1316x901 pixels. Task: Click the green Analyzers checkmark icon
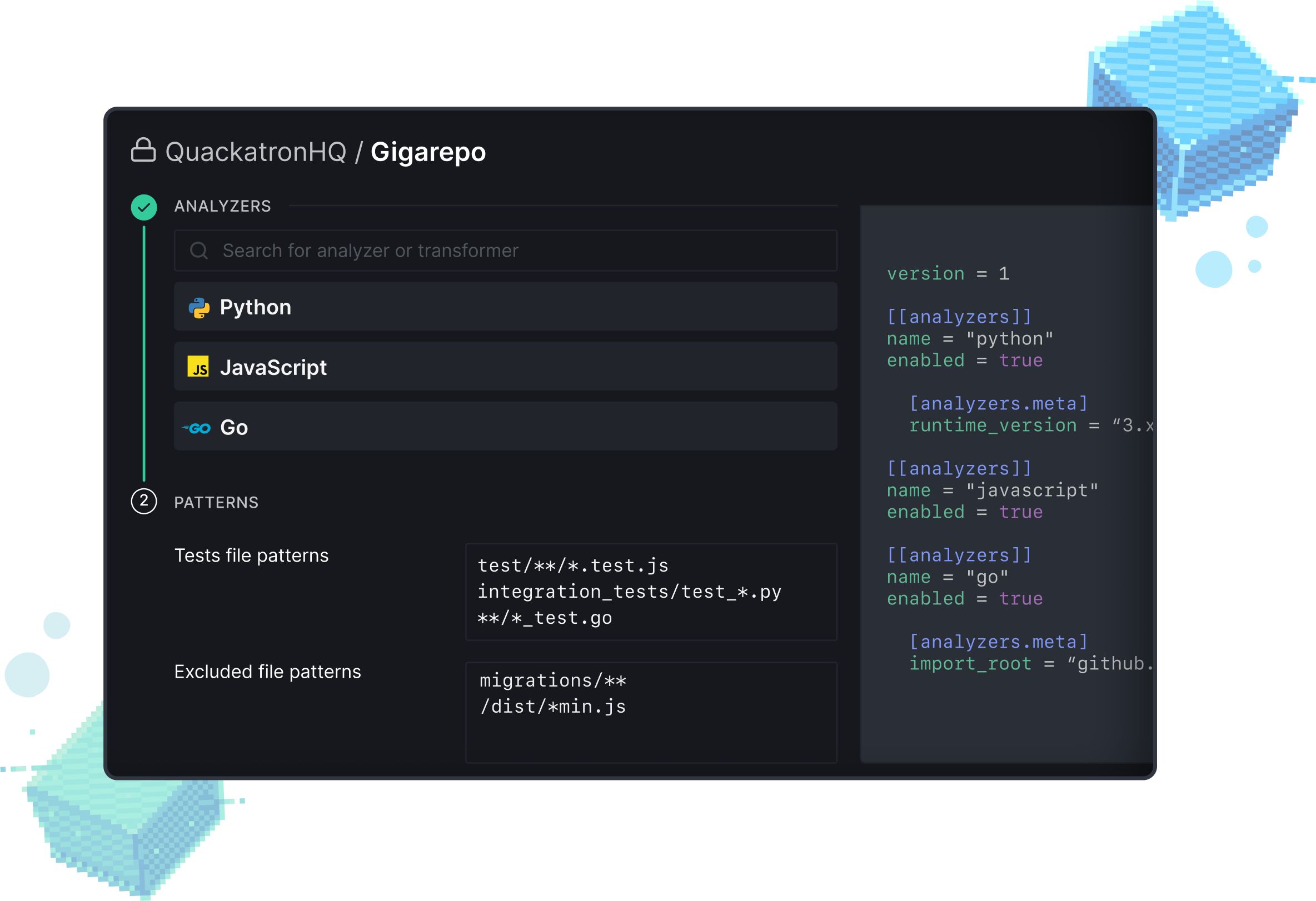(x=144, y=207)
